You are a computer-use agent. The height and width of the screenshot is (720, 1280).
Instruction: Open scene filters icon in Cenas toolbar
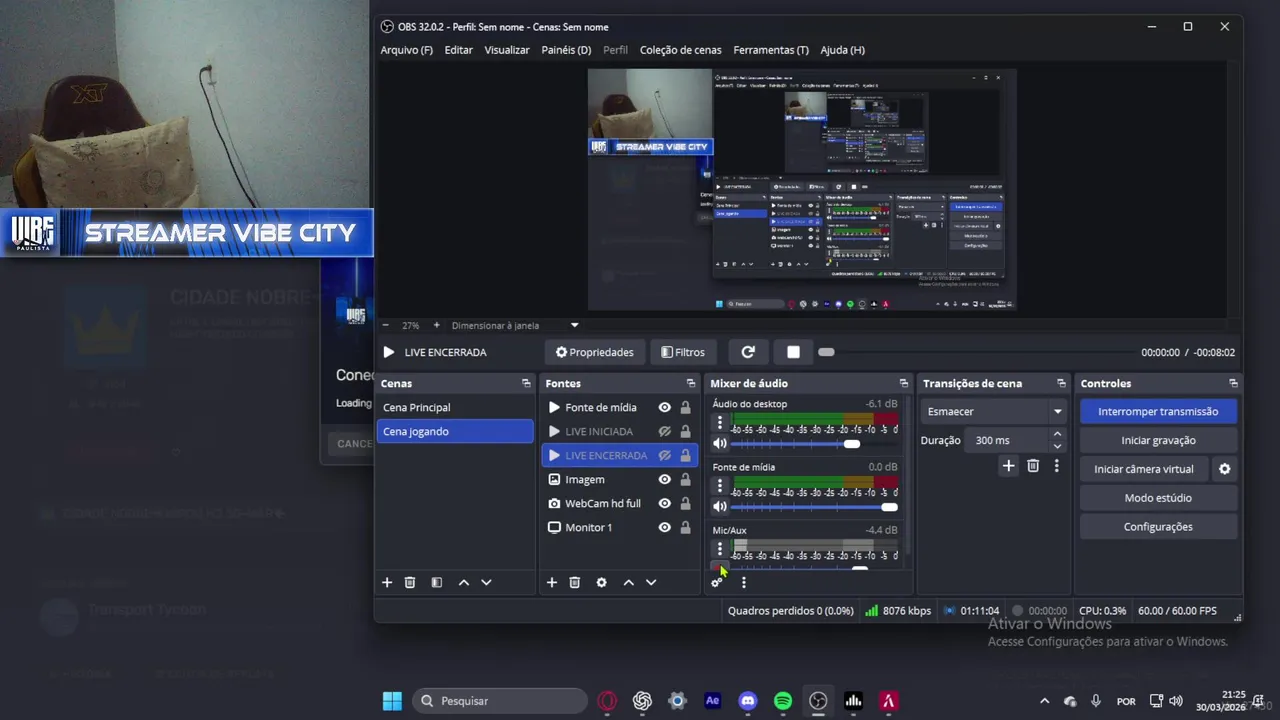tap(437, 582)
